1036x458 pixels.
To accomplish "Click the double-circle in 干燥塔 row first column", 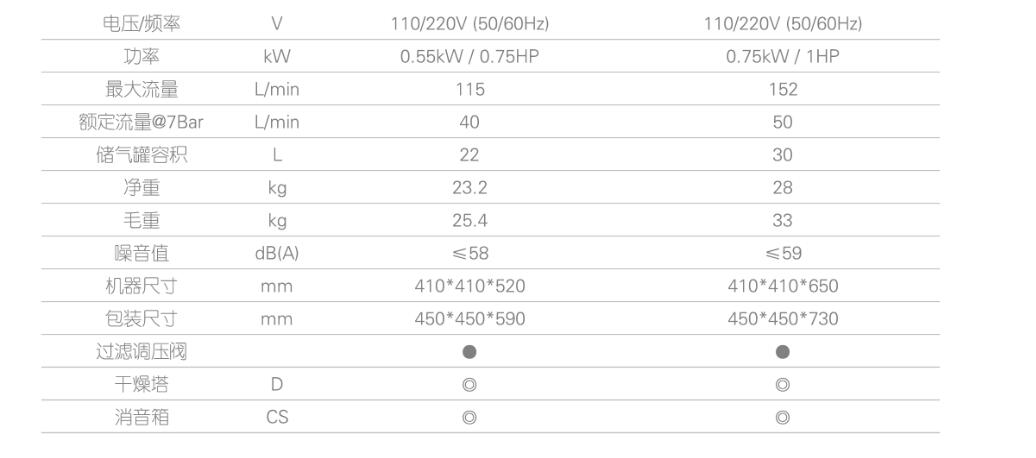I will (469, 385).
